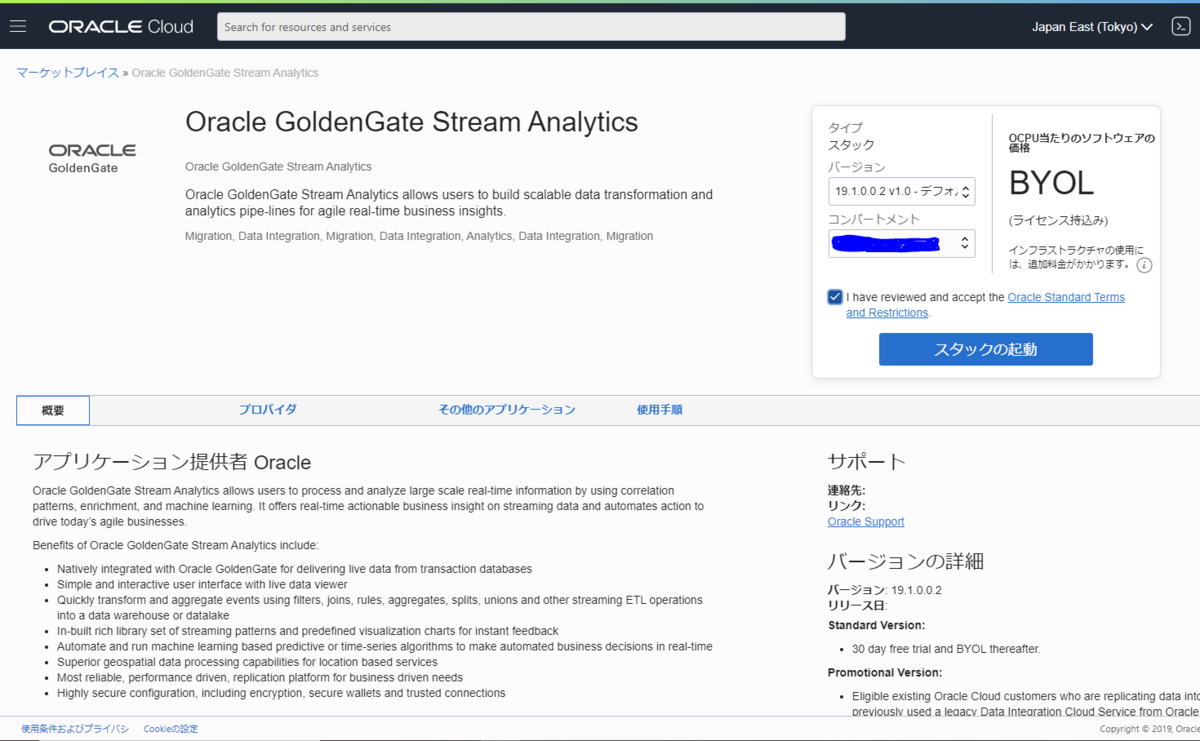The height and width of the screenshot is (741, 1200).
Task: Click the search resources and services field
Action: pos(531,26)
